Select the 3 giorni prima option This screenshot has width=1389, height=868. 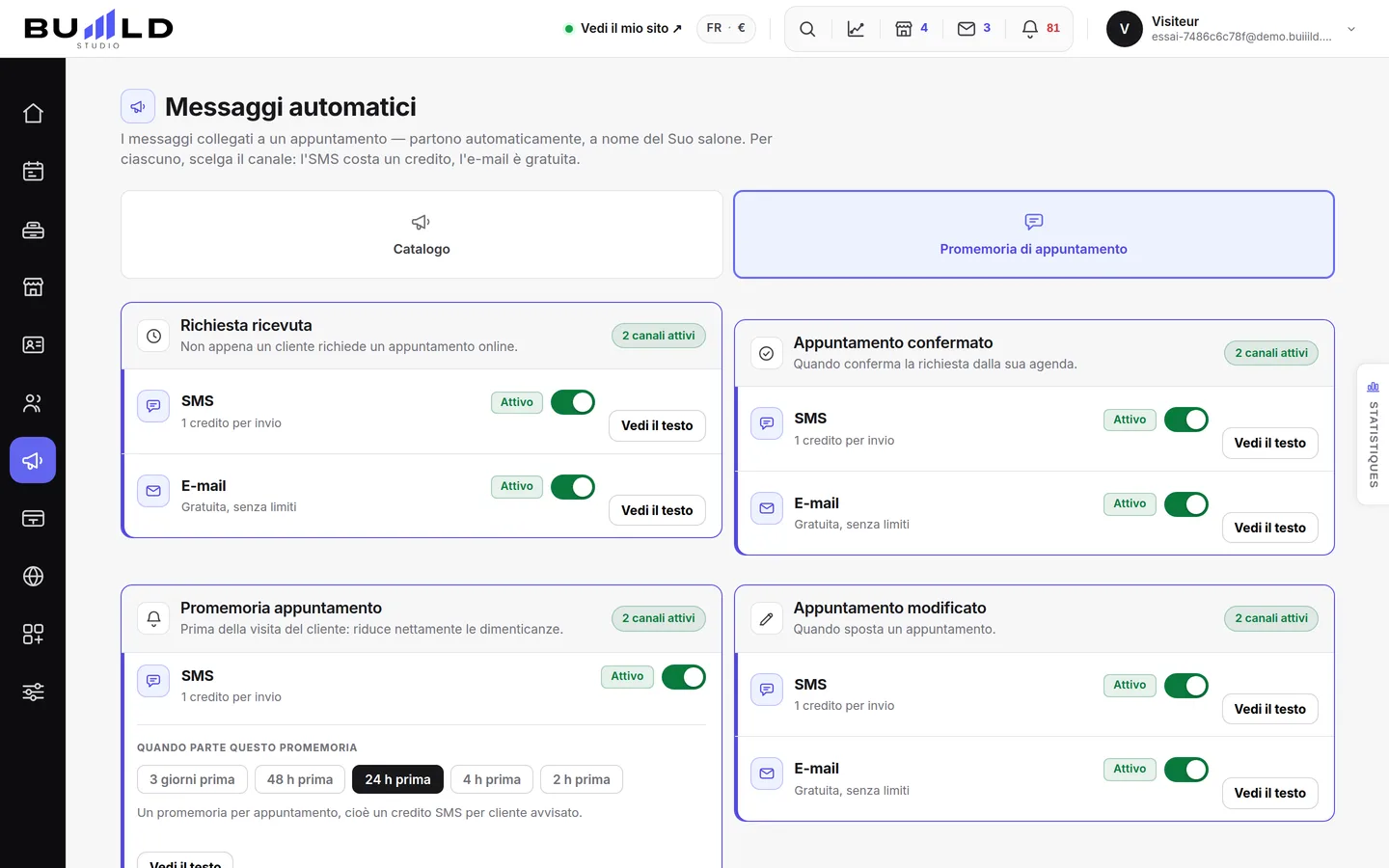coord(192,779)
